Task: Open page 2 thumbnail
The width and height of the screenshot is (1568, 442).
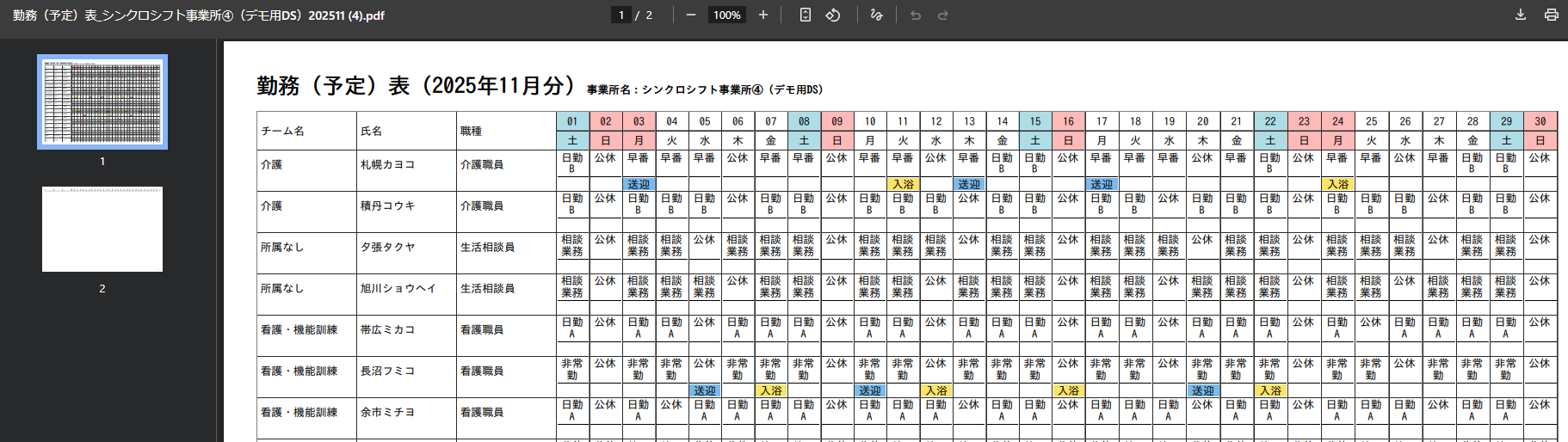Action: click(x=102, y=230)
